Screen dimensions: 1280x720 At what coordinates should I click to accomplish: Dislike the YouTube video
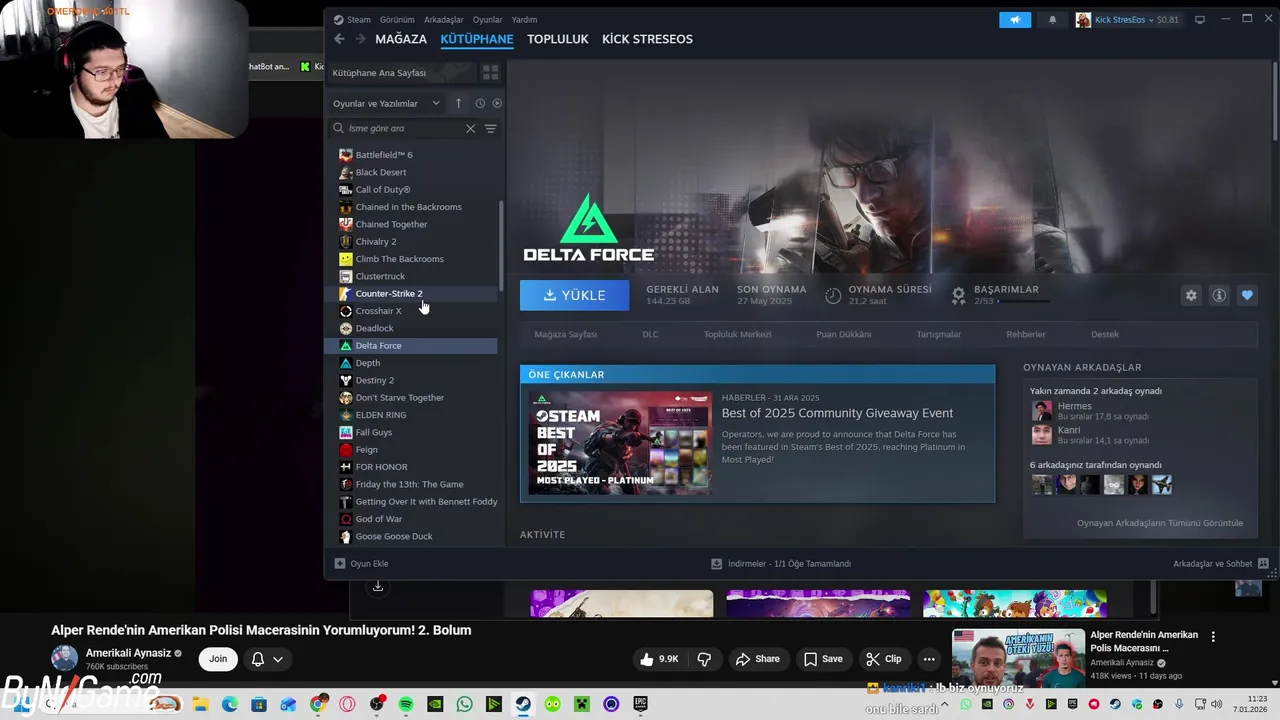point(704,659)
